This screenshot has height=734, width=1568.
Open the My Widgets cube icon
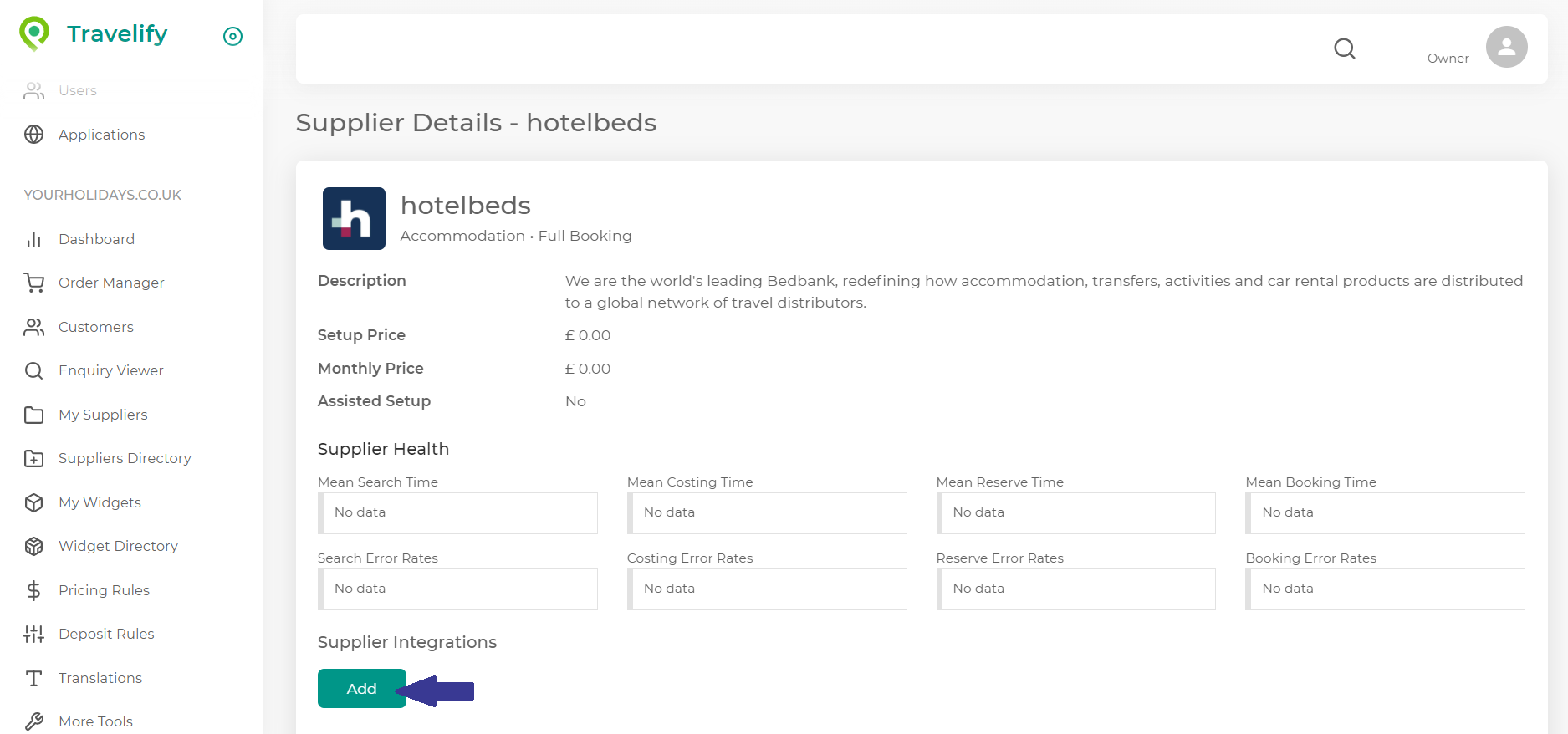(x=33, y=502)
